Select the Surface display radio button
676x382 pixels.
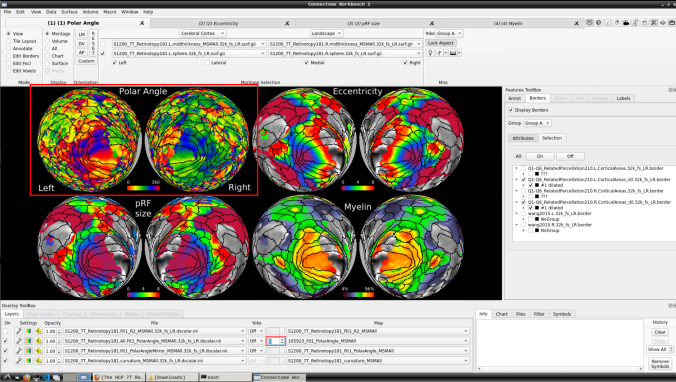pos(47,63)
